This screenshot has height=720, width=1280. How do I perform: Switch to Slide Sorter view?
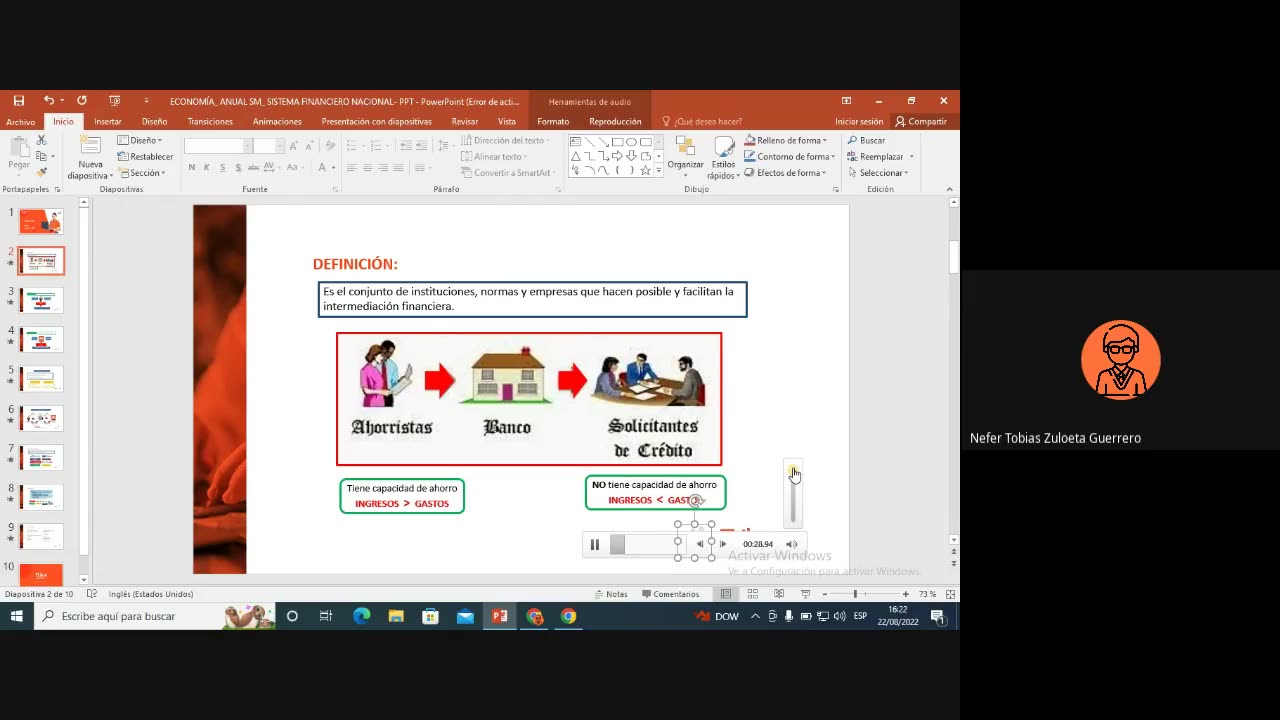[x=752, y=594]
